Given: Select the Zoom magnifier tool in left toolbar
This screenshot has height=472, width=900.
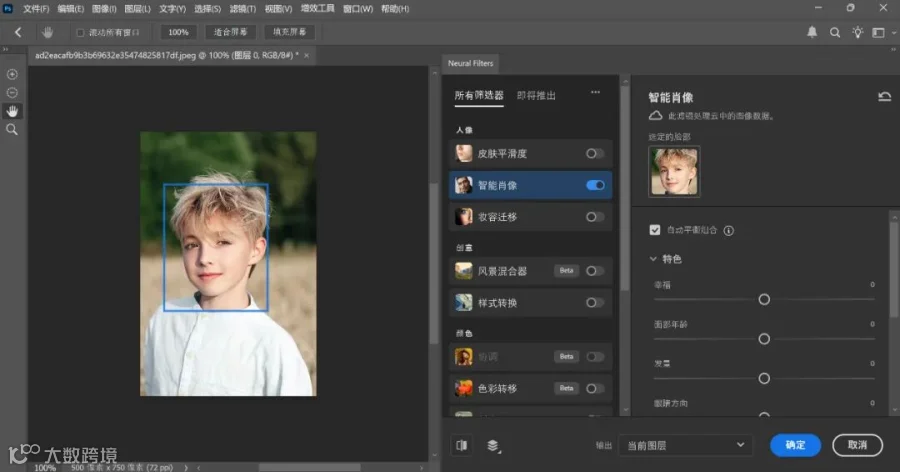Looking at the screenshot, I should point(12,130).
